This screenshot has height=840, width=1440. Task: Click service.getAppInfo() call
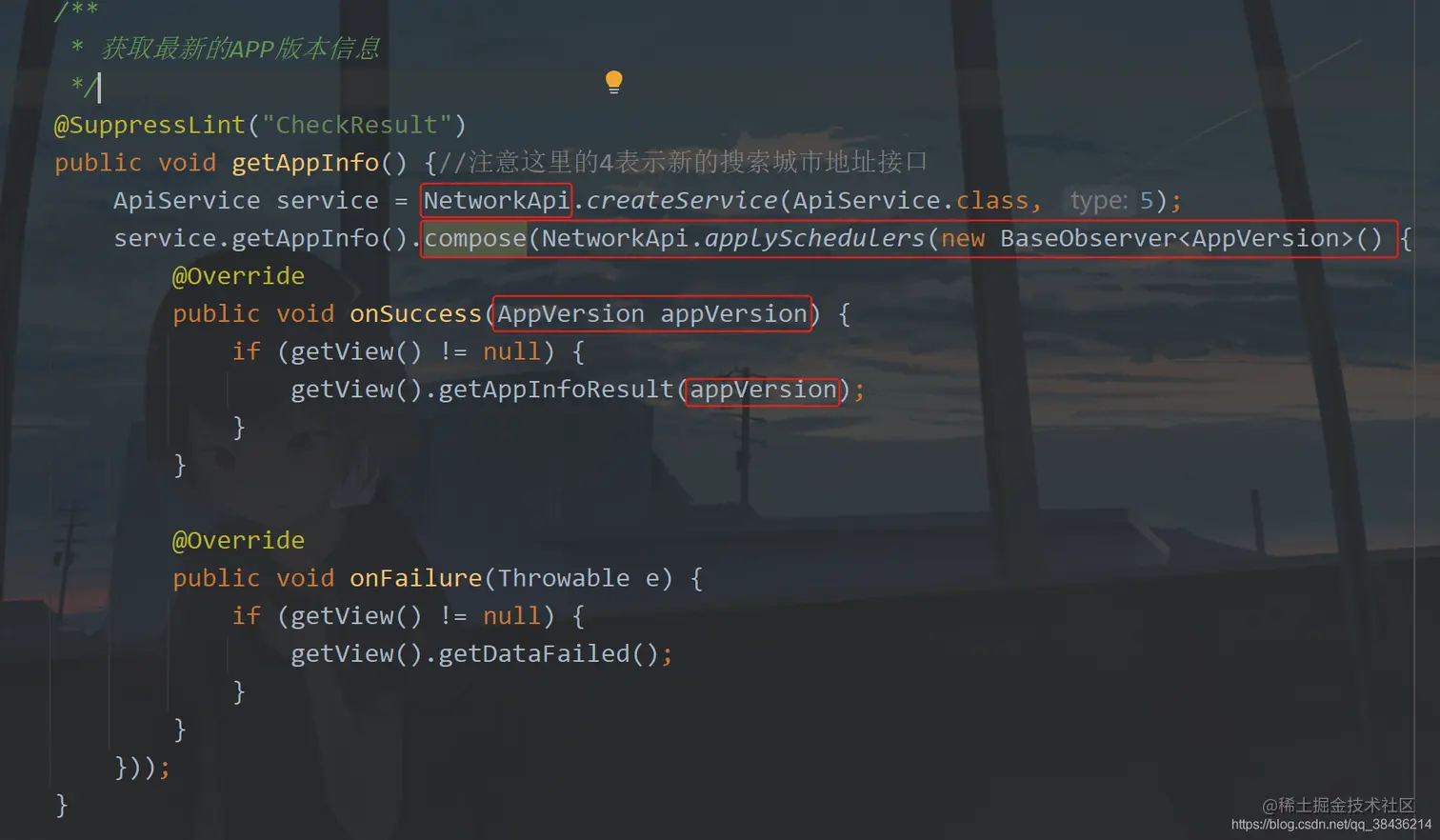260,238
